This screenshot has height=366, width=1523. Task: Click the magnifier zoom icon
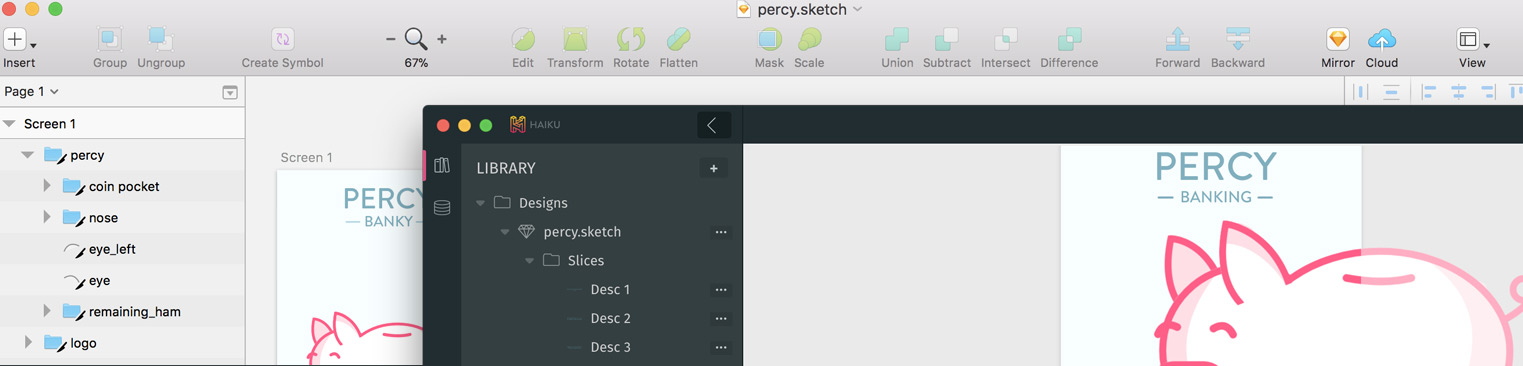(416, 40)
